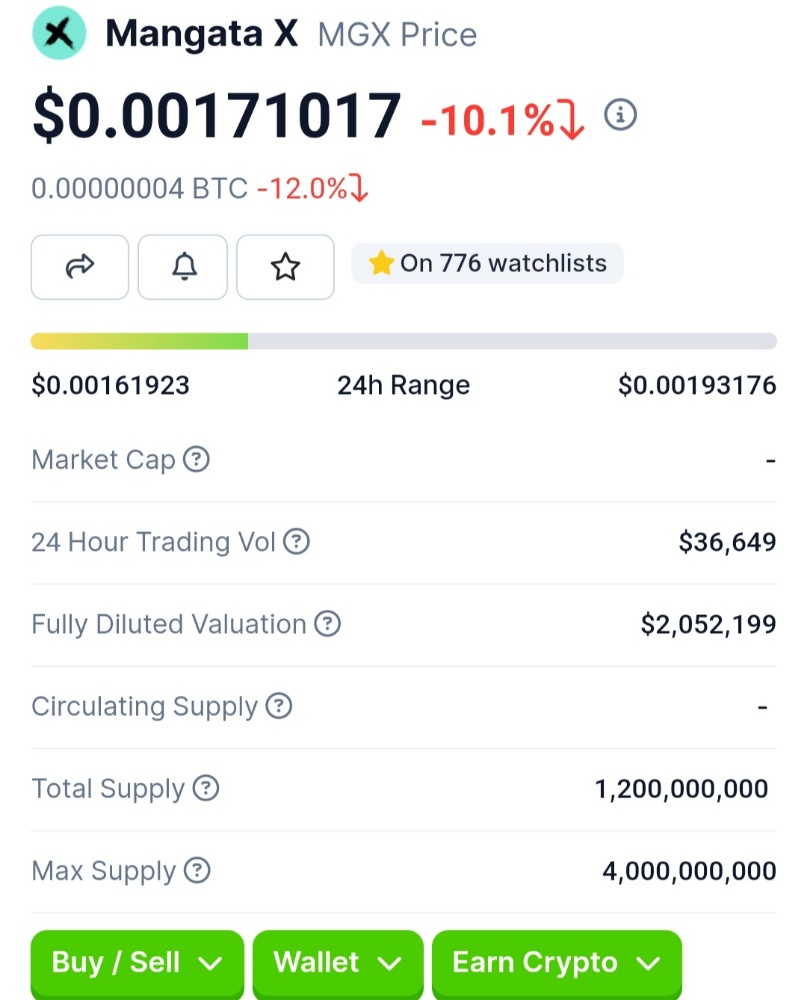Add coin to watchlist star icon
The height and width of the screenshot is (1000, 807).
click(285, 266)
